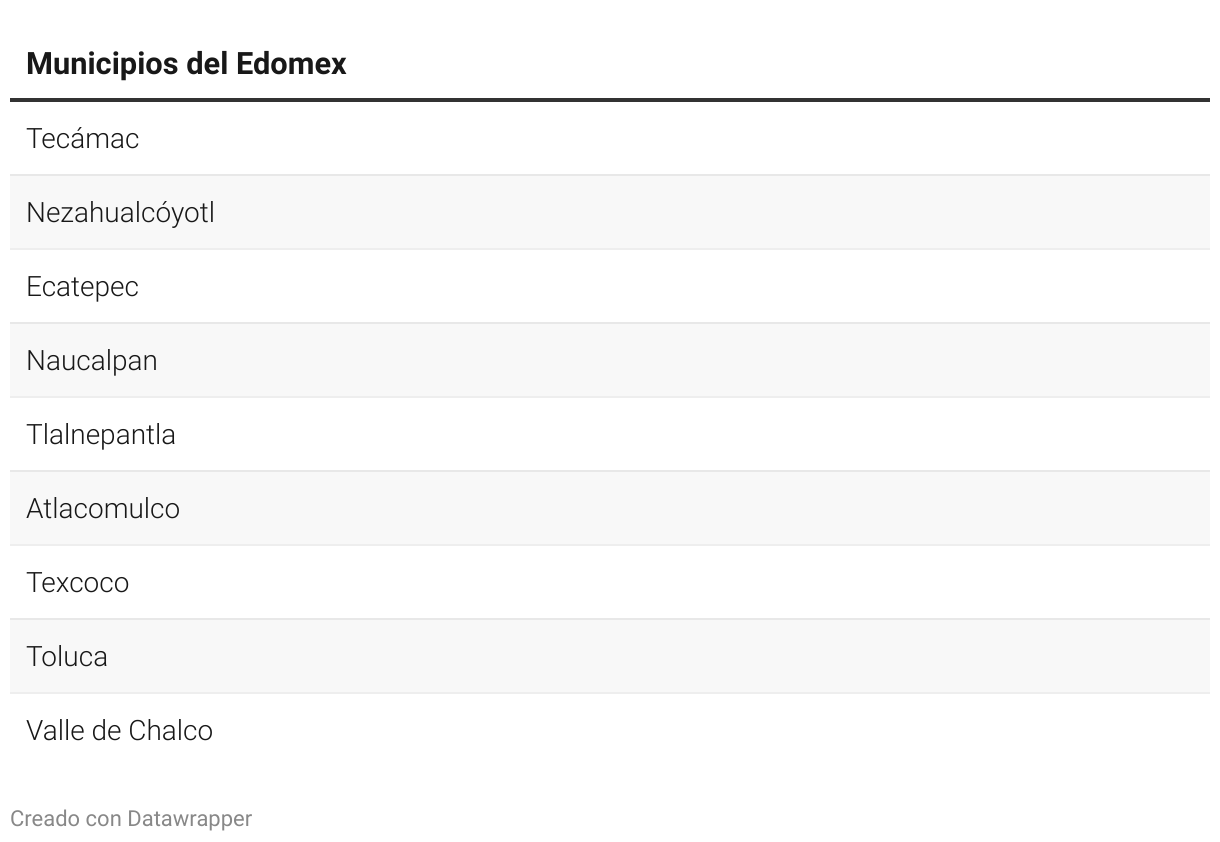
Task: Click the word Valle in last row
Action: [55, 731]
